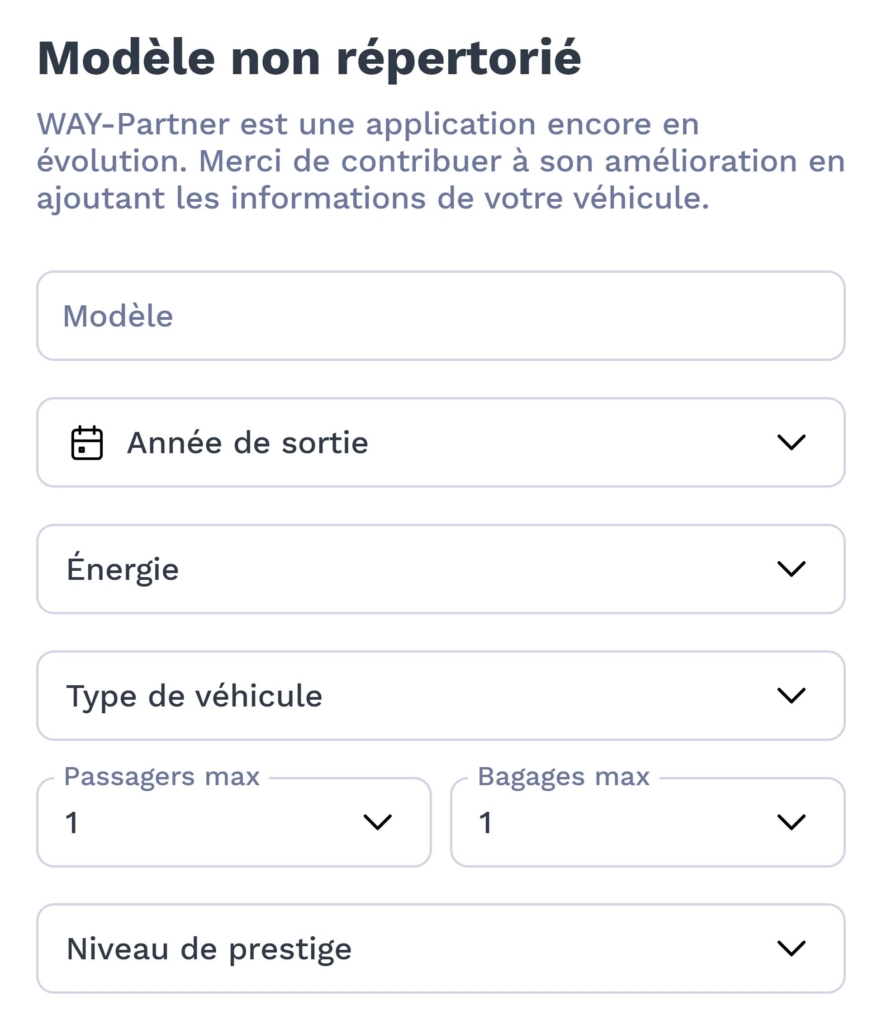Click the chevron arrow in Niveau de prestige field
Screen dimensions: 882x1024
pos(790,949)
